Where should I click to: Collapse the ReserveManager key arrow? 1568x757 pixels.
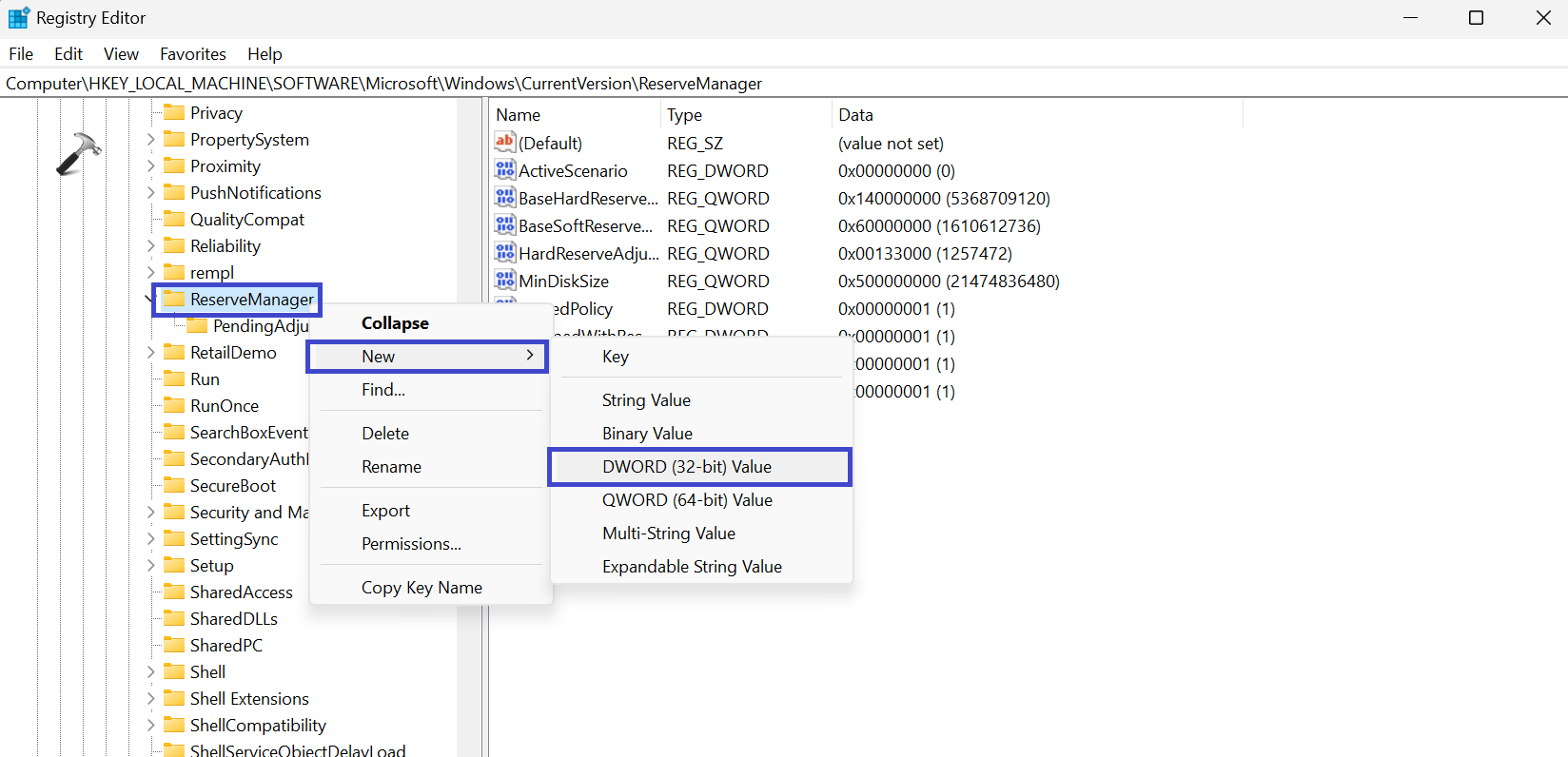[150, 300]
